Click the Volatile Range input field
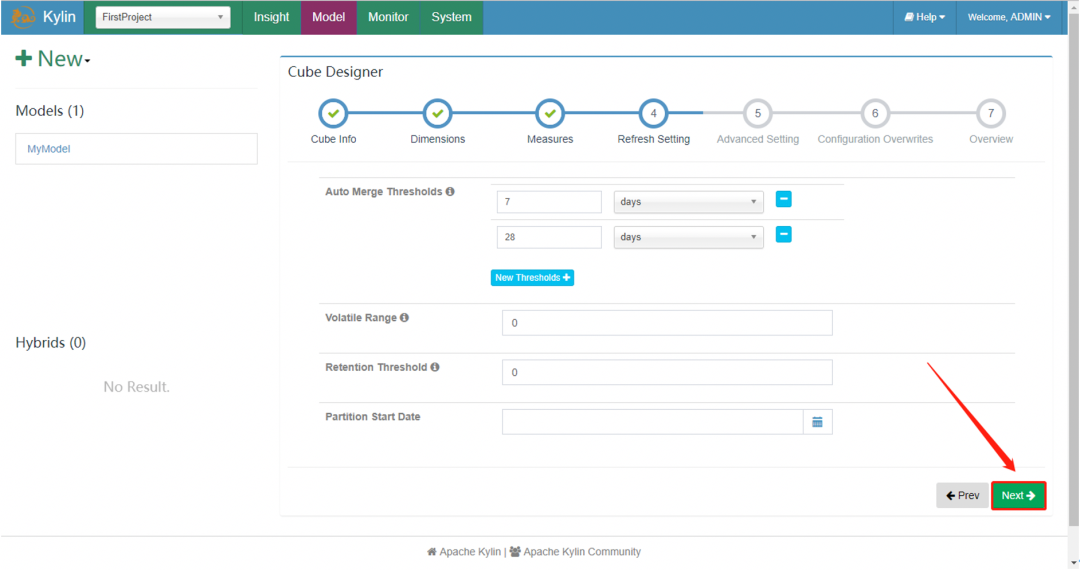This screenshot has width=1080, height=570. (667, 323)
